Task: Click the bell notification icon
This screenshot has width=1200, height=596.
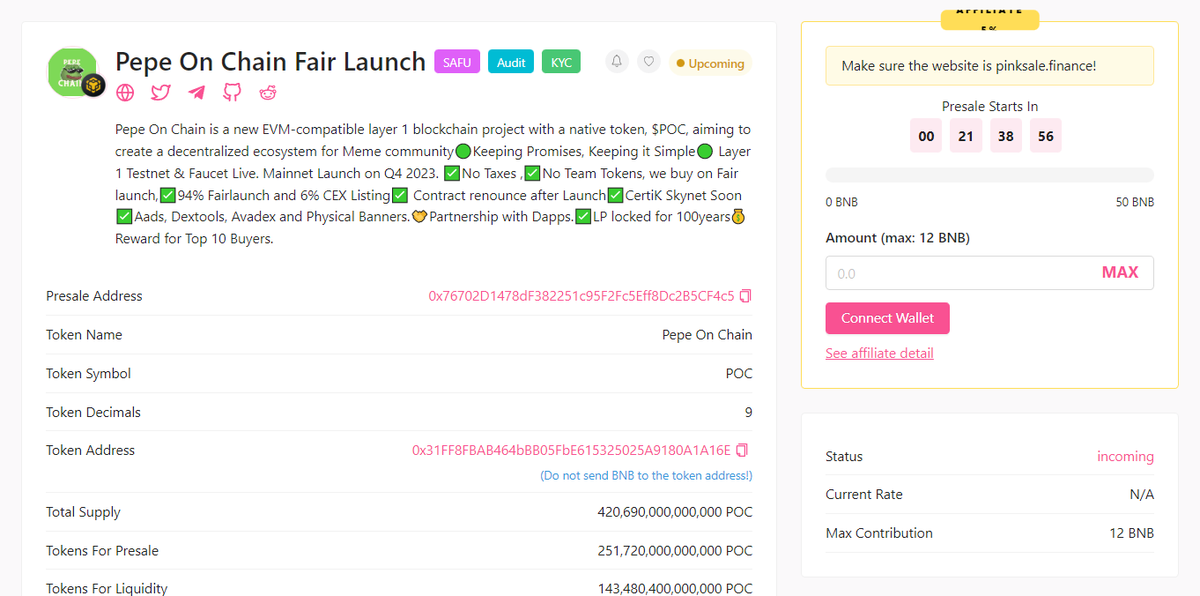Action: coord(617,62)
